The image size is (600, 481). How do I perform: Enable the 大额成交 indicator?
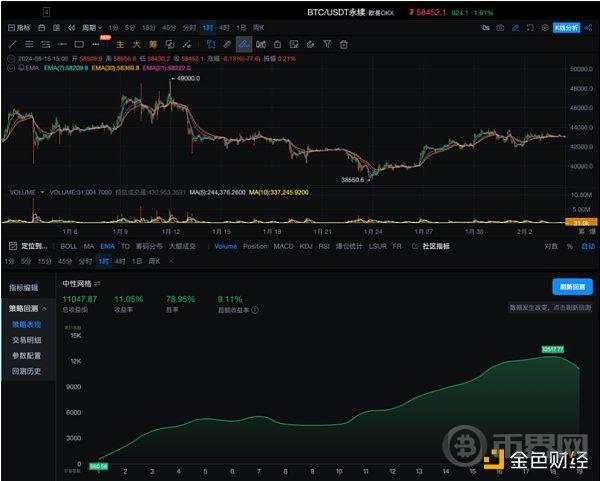(x=182, y=246)
